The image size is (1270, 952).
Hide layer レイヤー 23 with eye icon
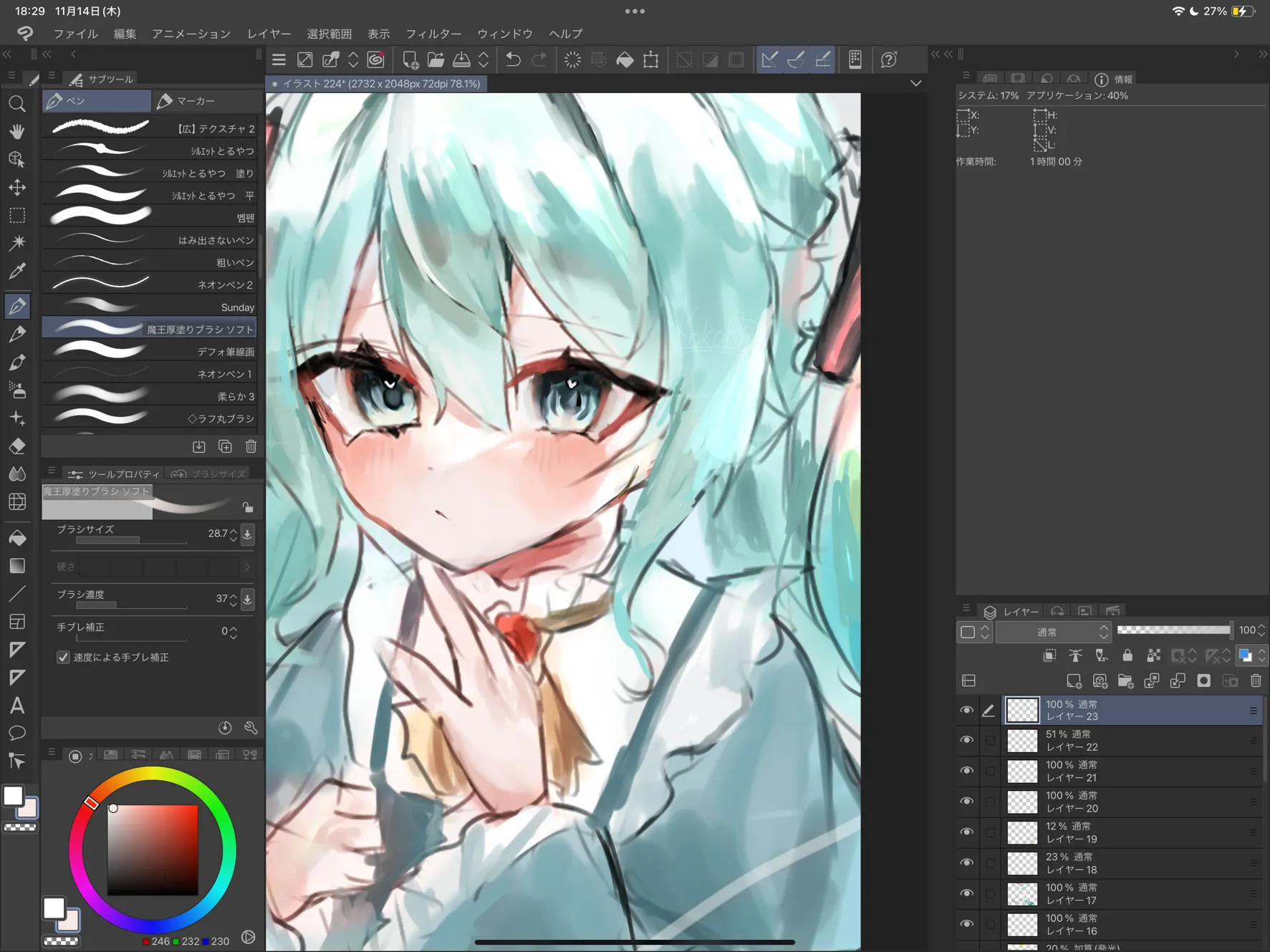(966, 710)
